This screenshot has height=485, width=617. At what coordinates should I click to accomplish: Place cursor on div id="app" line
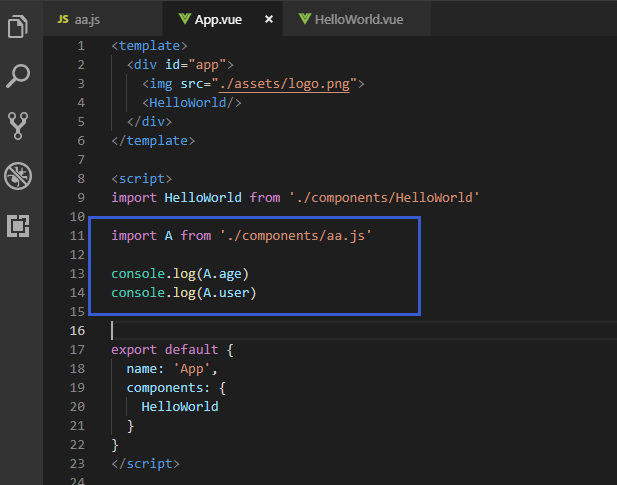[x=180, y=65]
